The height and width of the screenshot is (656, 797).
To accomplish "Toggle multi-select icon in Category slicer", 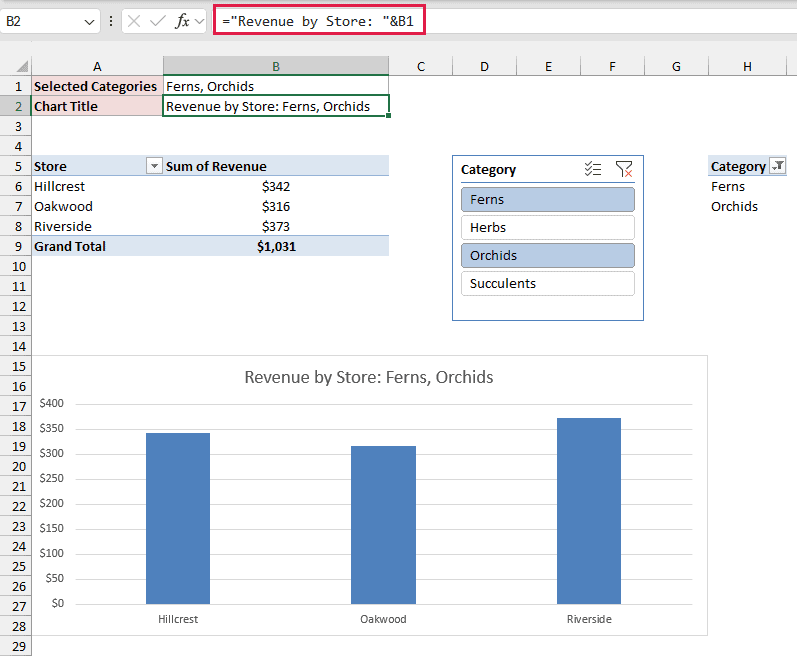I will coord(593,169).
